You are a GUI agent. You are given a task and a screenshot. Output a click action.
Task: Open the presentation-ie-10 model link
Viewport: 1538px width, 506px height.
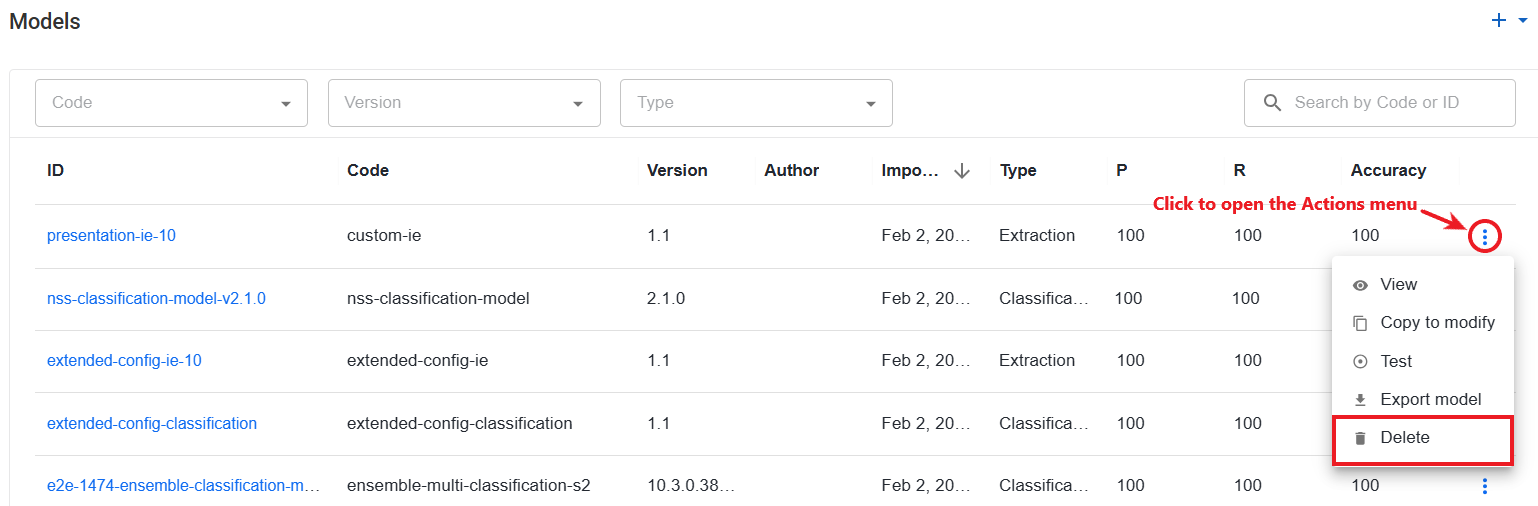pyautogui.click(x=111, y=236)
